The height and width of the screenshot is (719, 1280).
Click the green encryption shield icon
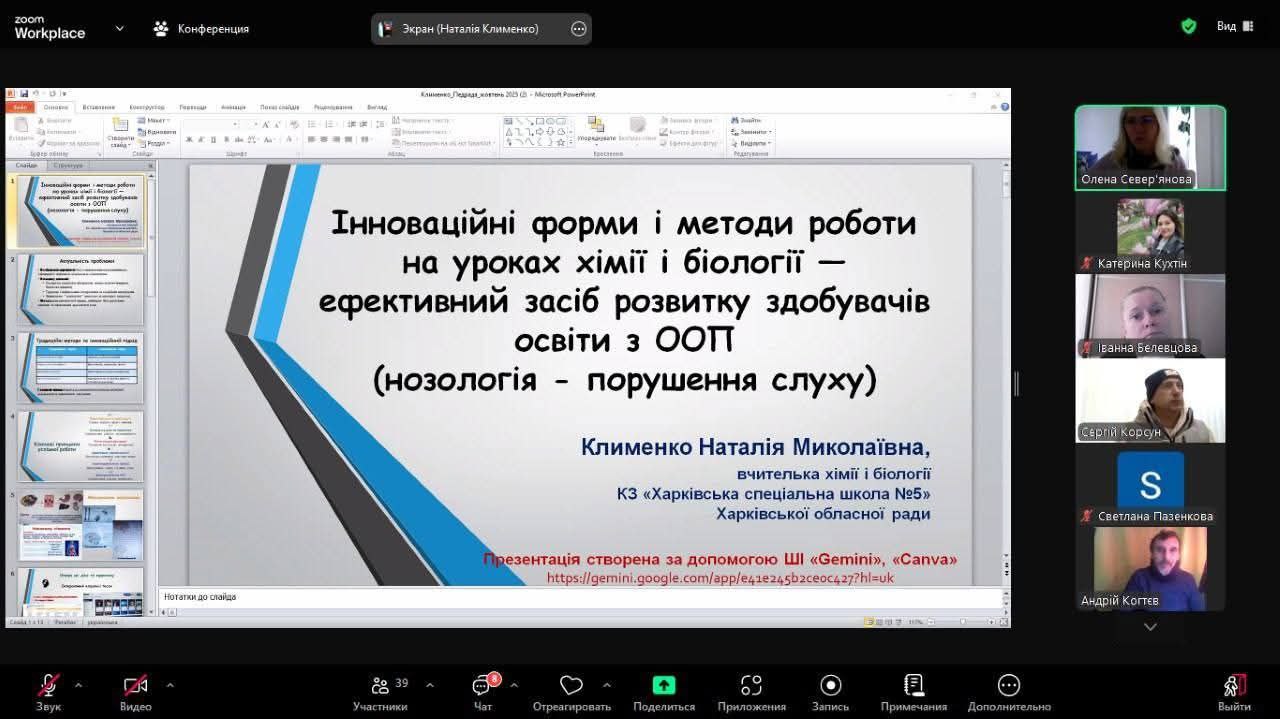(x=1188, y=27)
